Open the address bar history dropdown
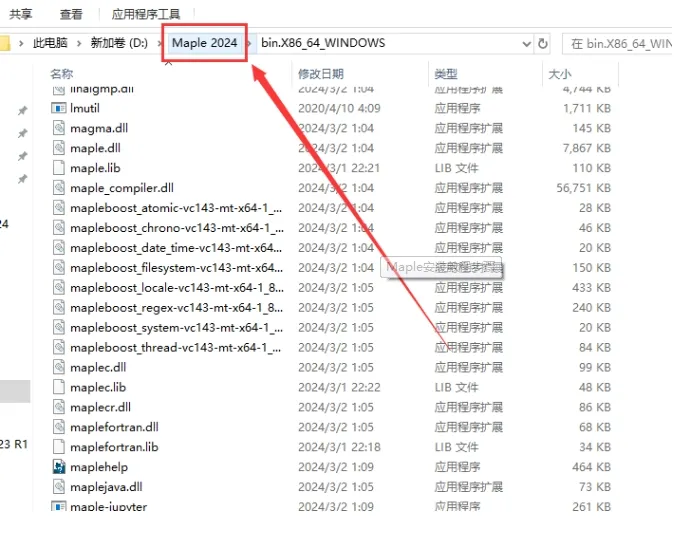The image size is (683, 545). pyautogui.click(x=526, y=44)
